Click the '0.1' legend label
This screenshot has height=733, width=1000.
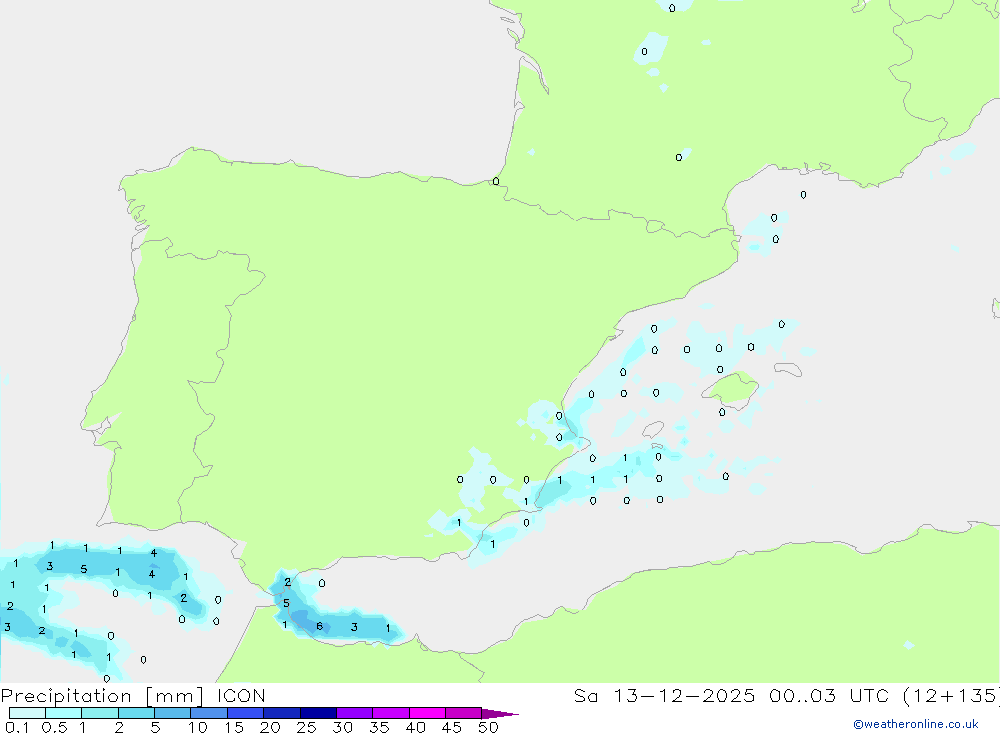(x=17, y=727)
